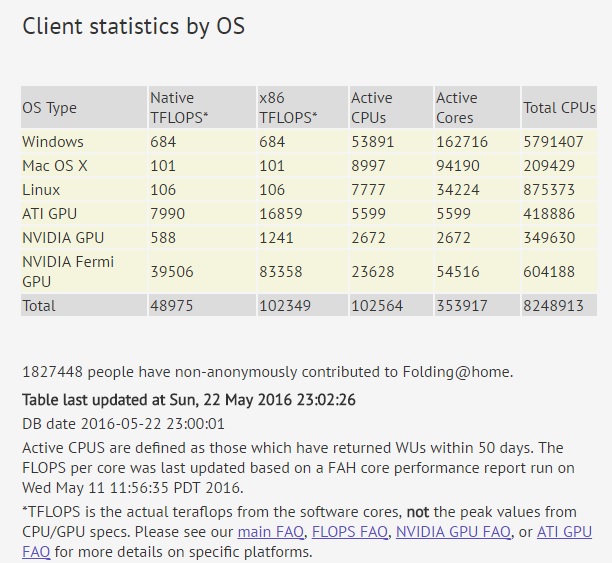Click the Client statistics by OS heading
Viewport: 612px width, 563px height.
coord(133,27)
